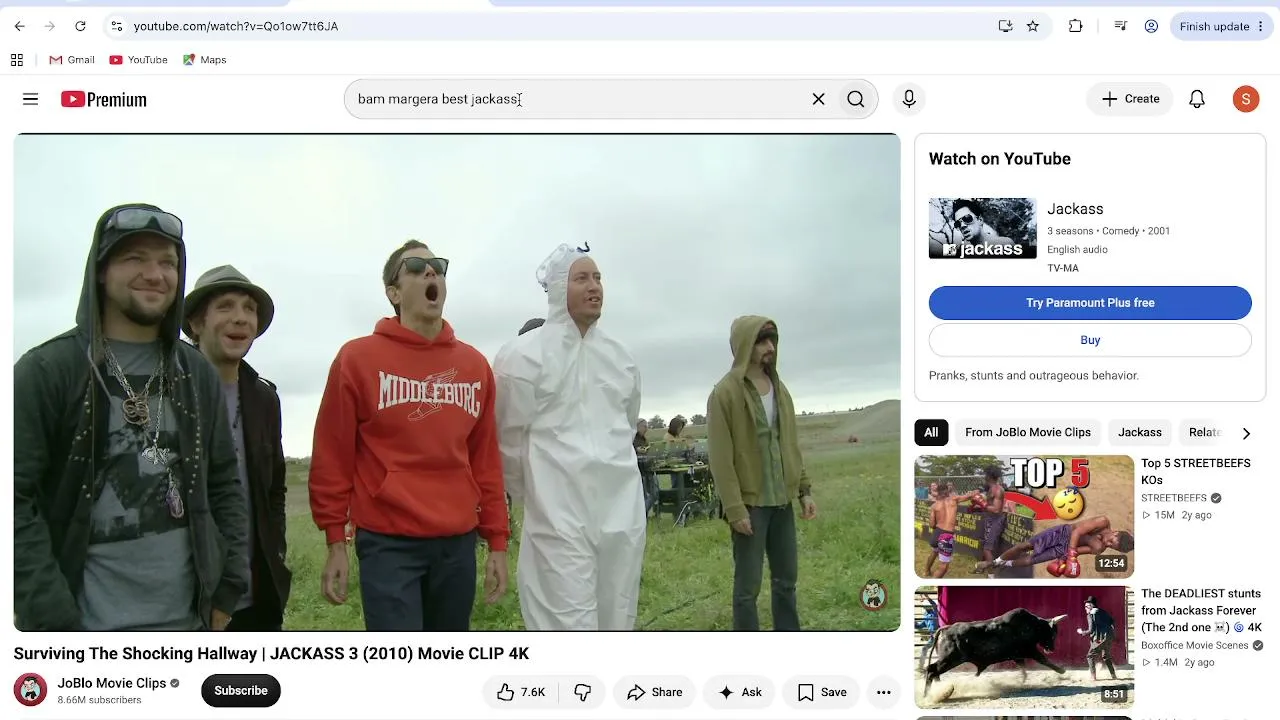Select From JoBlo Movie Clips chip
This screenshot has width=1280, height=720.
pyautogui.click(x=1028, y=433)
